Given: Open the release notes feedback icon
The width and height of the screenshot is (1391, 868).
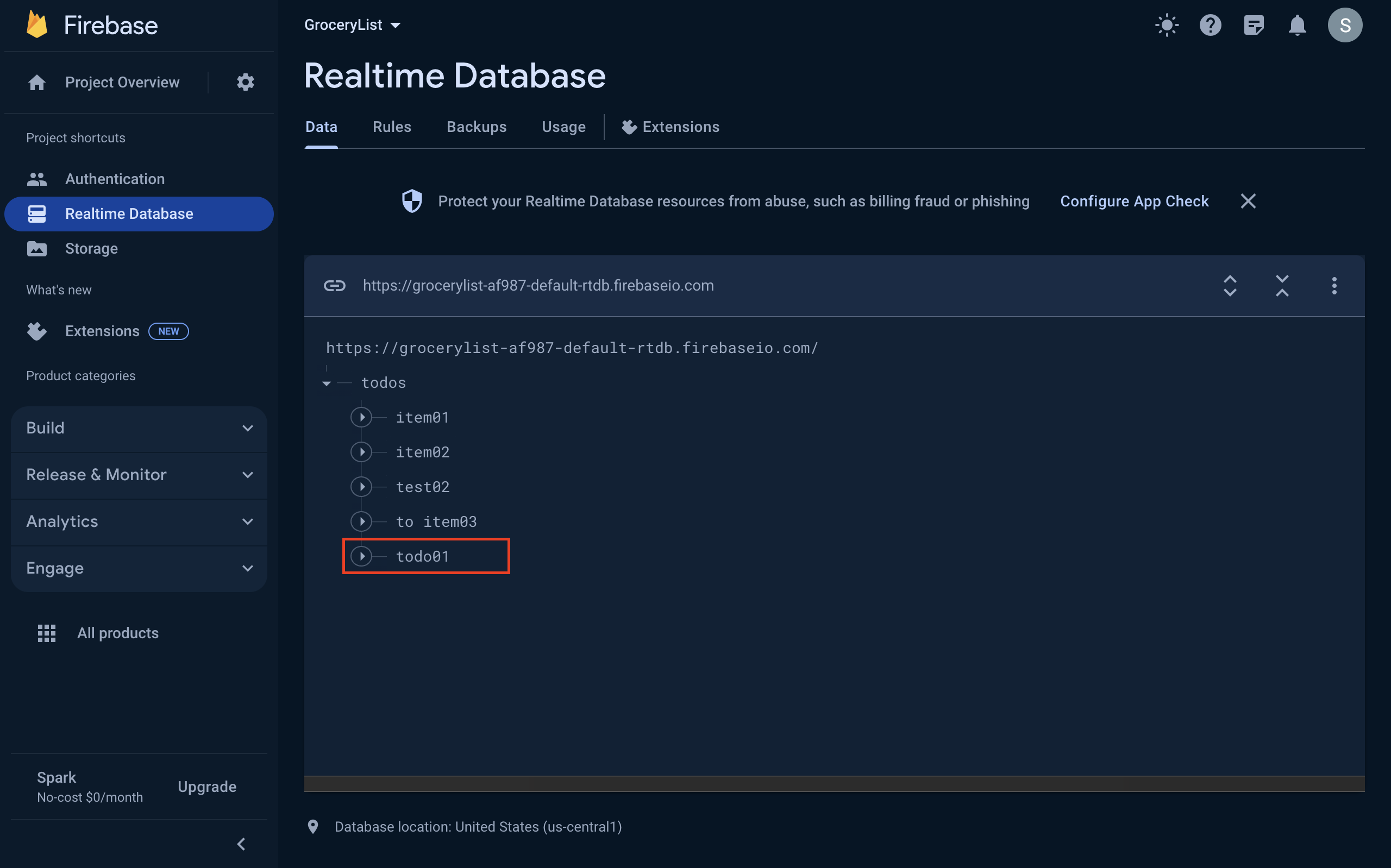Looking at the screenshot, I should [1254, 26].
